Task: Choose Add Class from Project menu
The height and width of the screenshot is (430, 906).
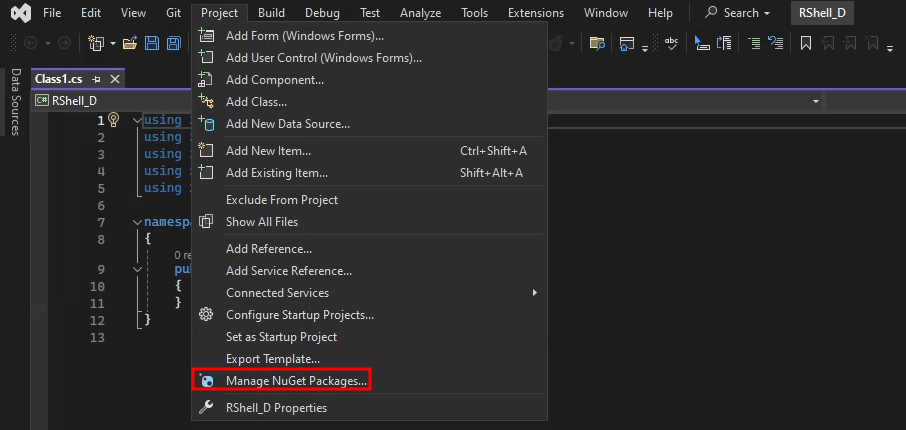Action: (256, 102)
